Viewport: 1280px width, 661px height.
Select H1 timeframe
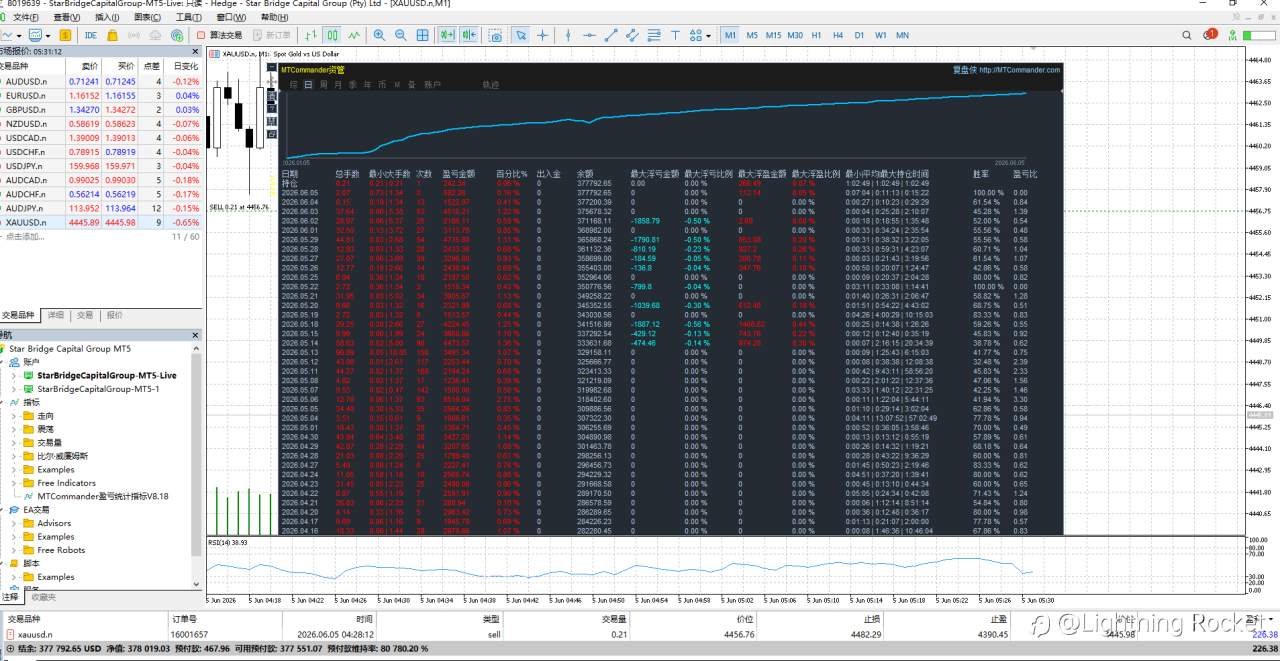click(x=816, y=35)
